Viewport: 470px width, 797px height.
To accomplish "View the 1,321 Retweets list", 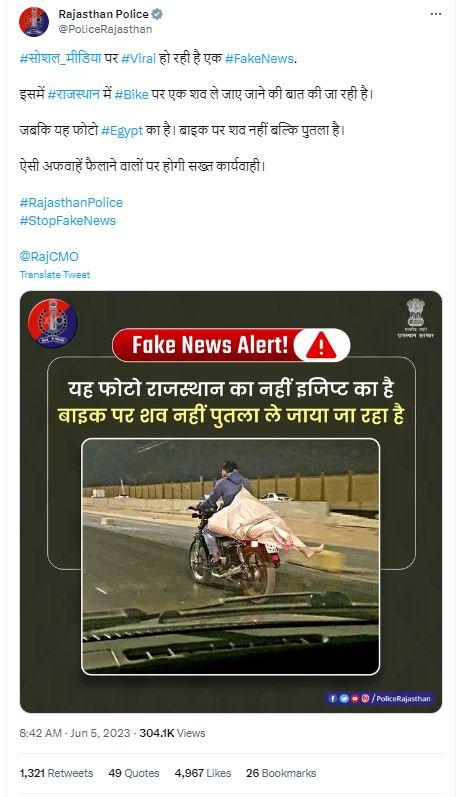I will (x=56, y=773).
